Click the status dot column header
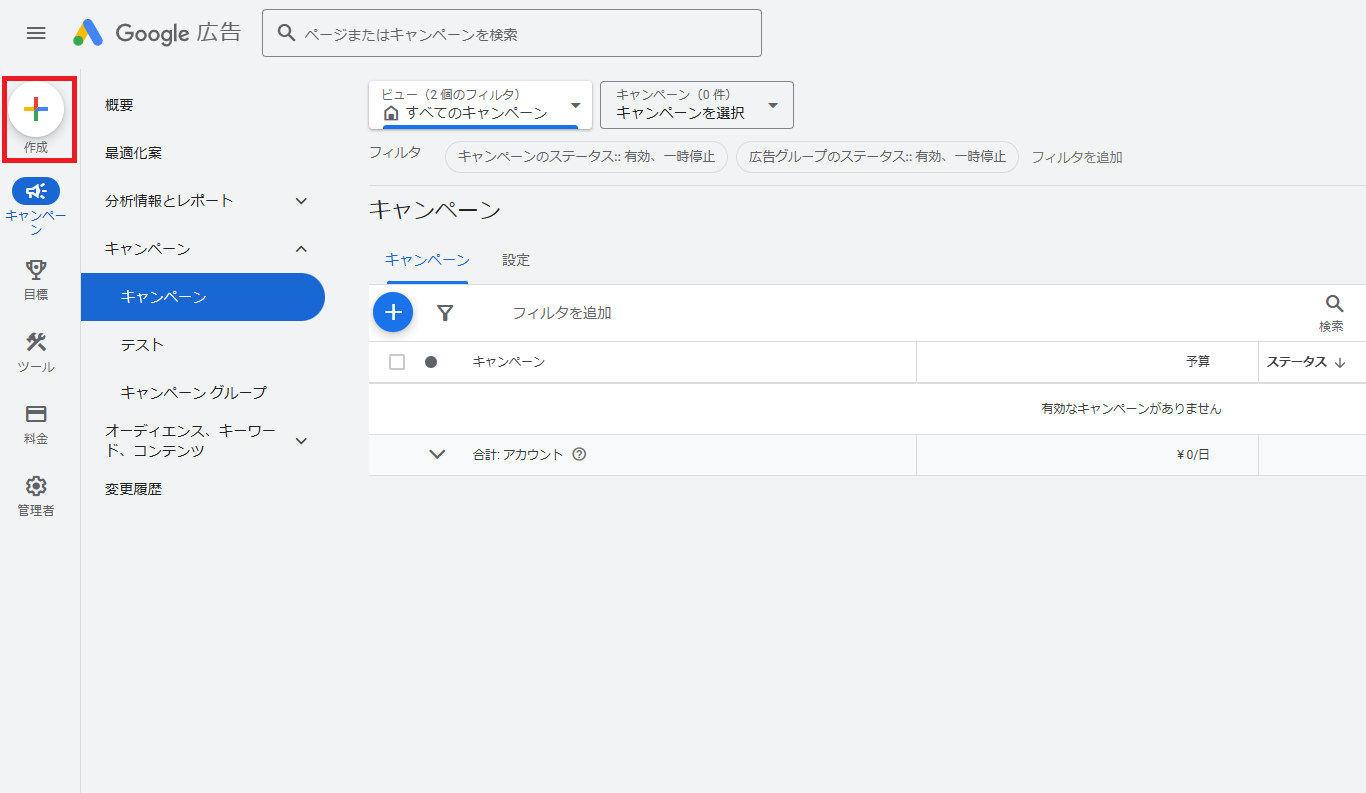 (431, 362)
